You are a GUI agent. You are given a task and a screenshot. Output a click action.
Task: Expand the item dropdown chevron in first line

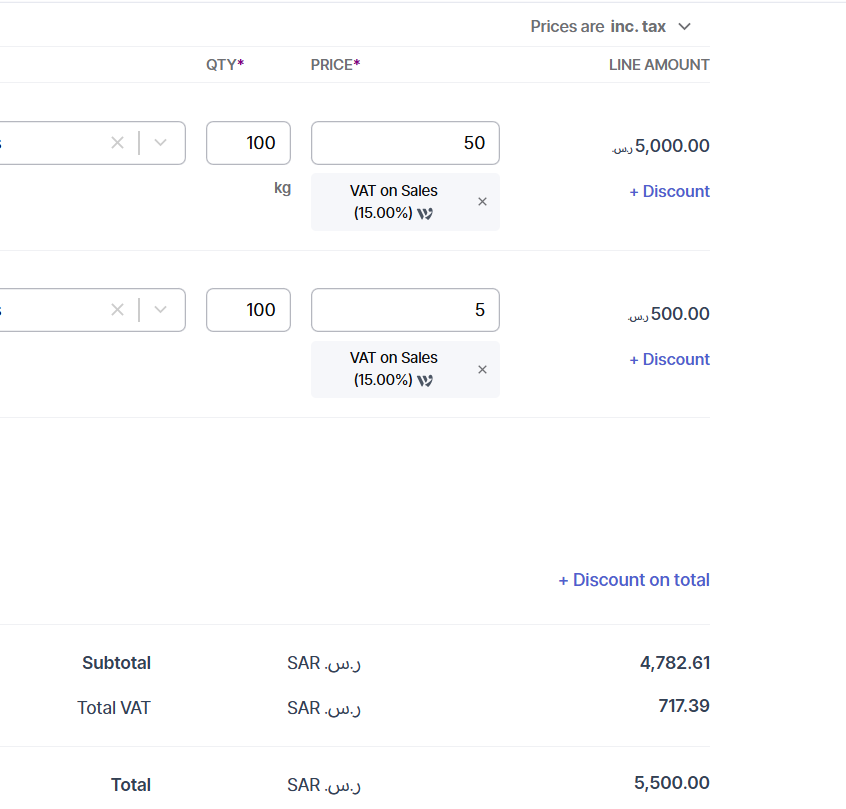(x=161, y=143)
